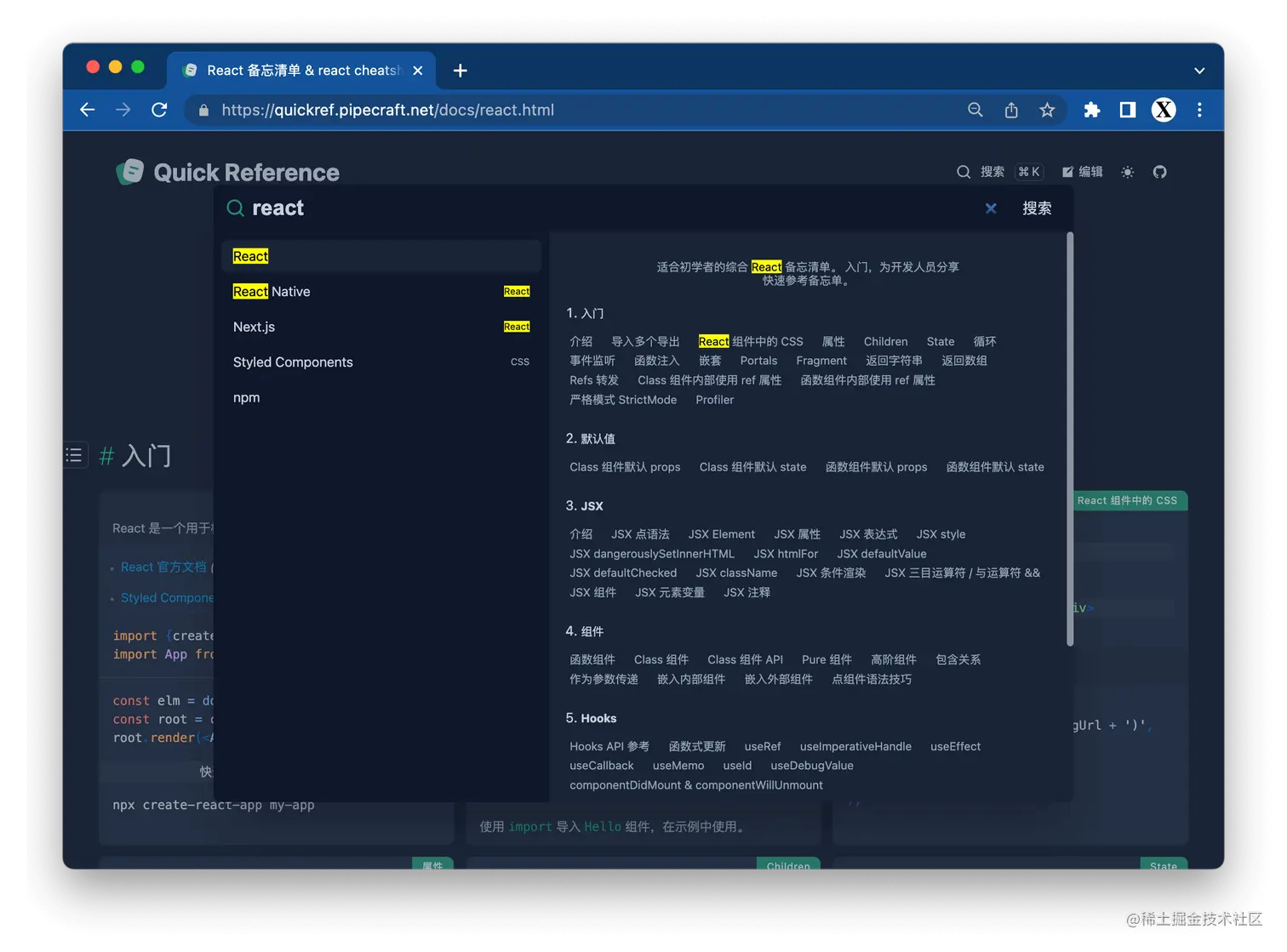This screenshot has width=1287, height=952.
Task: Click the 搜索 button in the search dialog
Action: [x=1037, y=208]
